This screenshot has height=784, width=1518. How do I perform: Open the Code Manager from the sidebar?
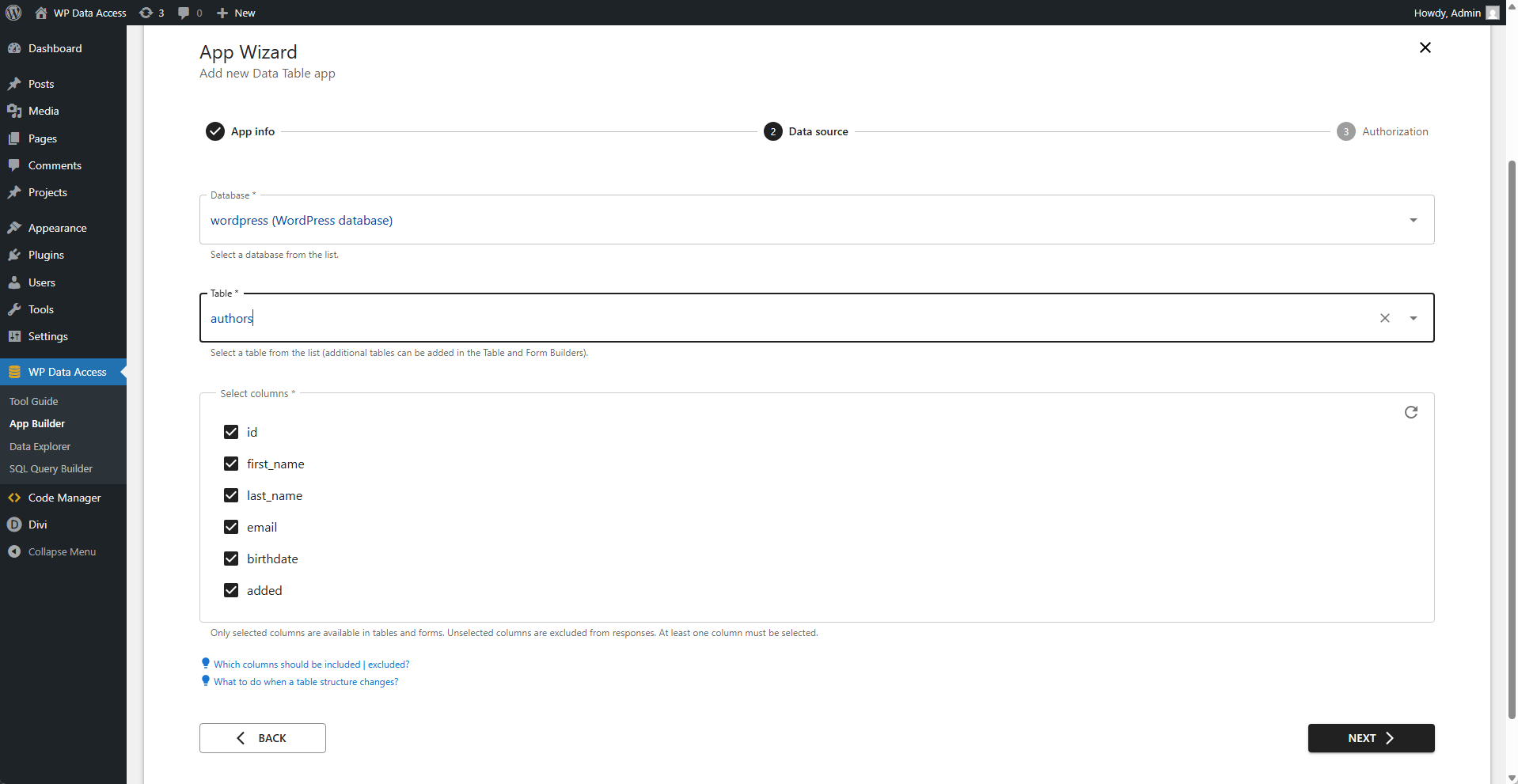point(63,498)
